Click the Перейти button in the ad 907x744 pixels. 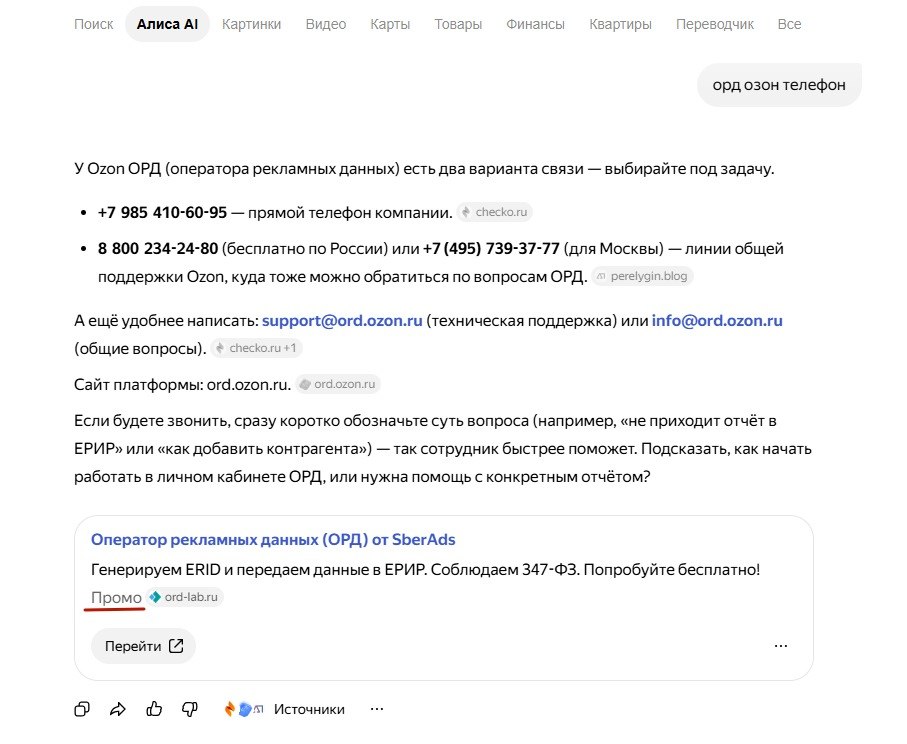point(143,646)
